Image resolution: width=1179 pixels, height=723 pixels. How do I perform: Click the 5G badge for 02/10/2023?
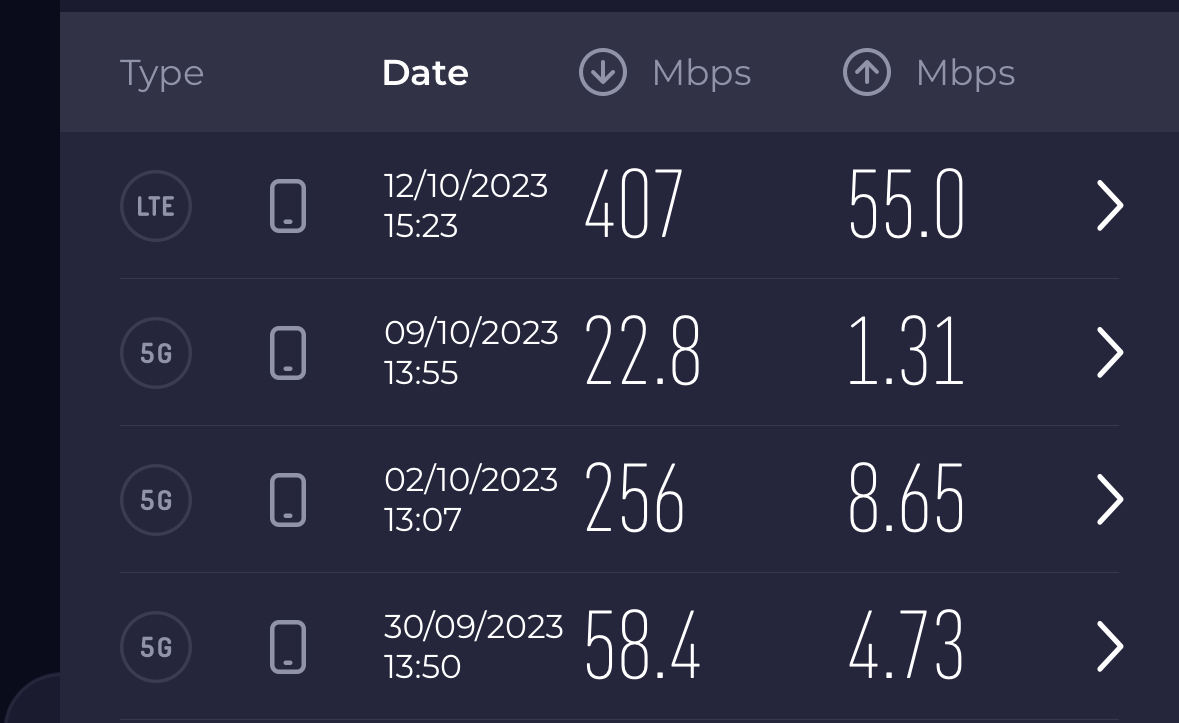point(156,500)
